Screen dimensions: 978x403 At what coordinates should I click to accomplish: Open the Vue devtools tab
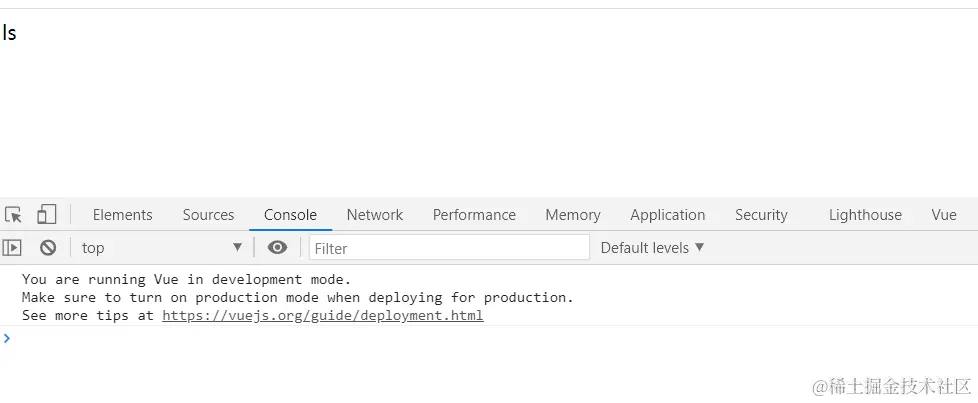pyautogui.click(x=944, y=215)
